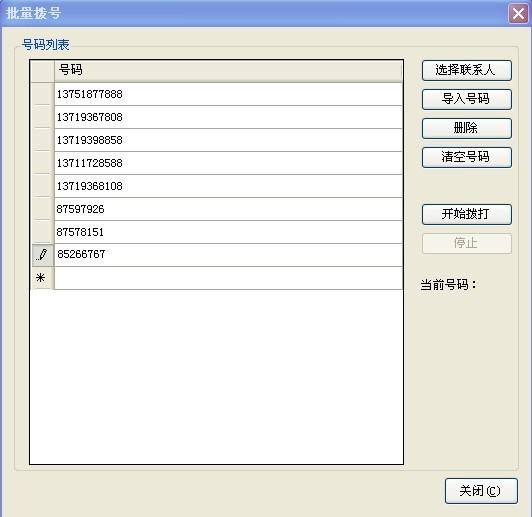Select the number 87578151 cell
This screenshot has width=532, height=517.
tap(228, 232)
